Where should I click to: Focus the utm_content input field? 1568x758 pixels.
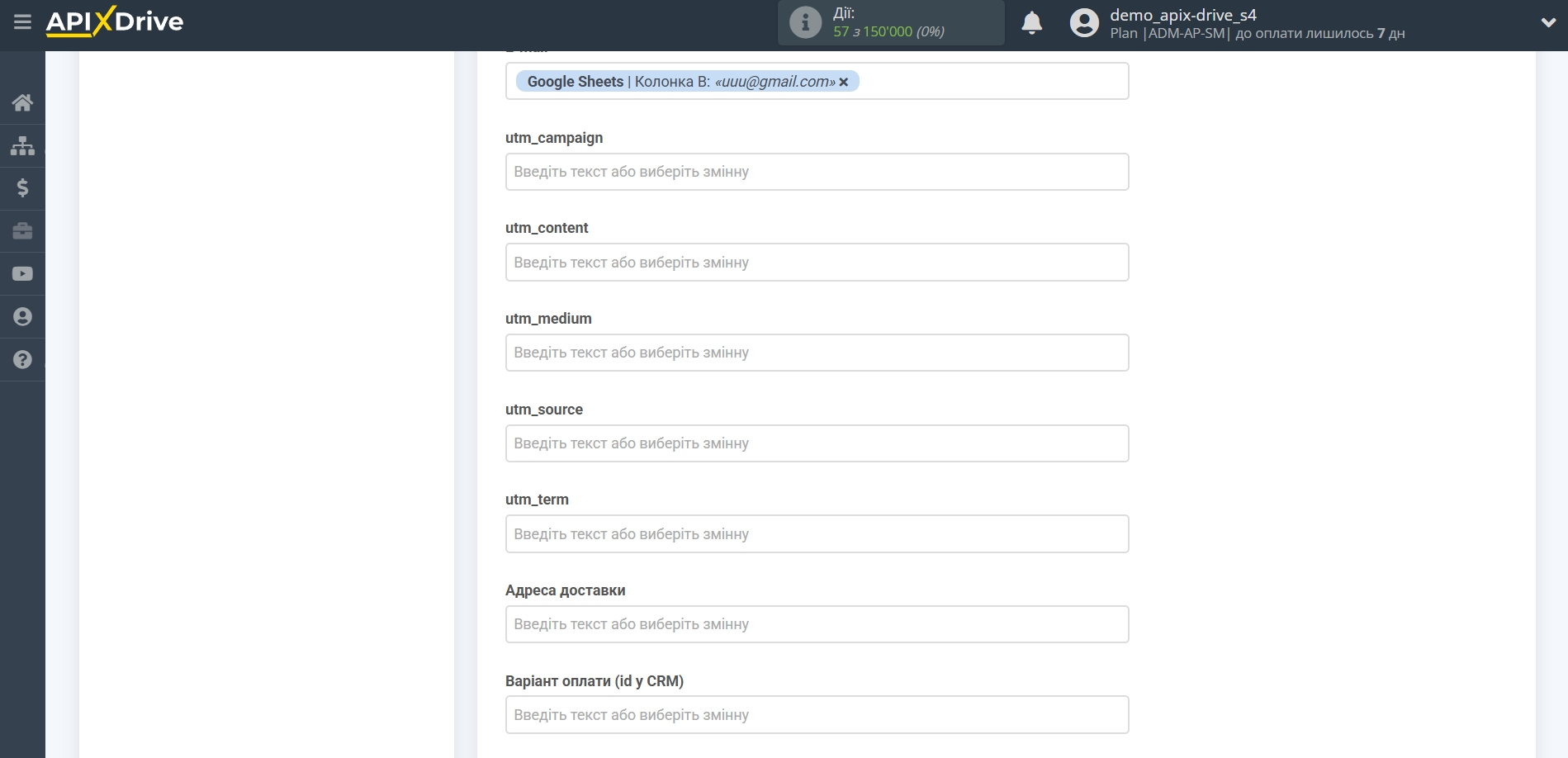click(817, 263)
